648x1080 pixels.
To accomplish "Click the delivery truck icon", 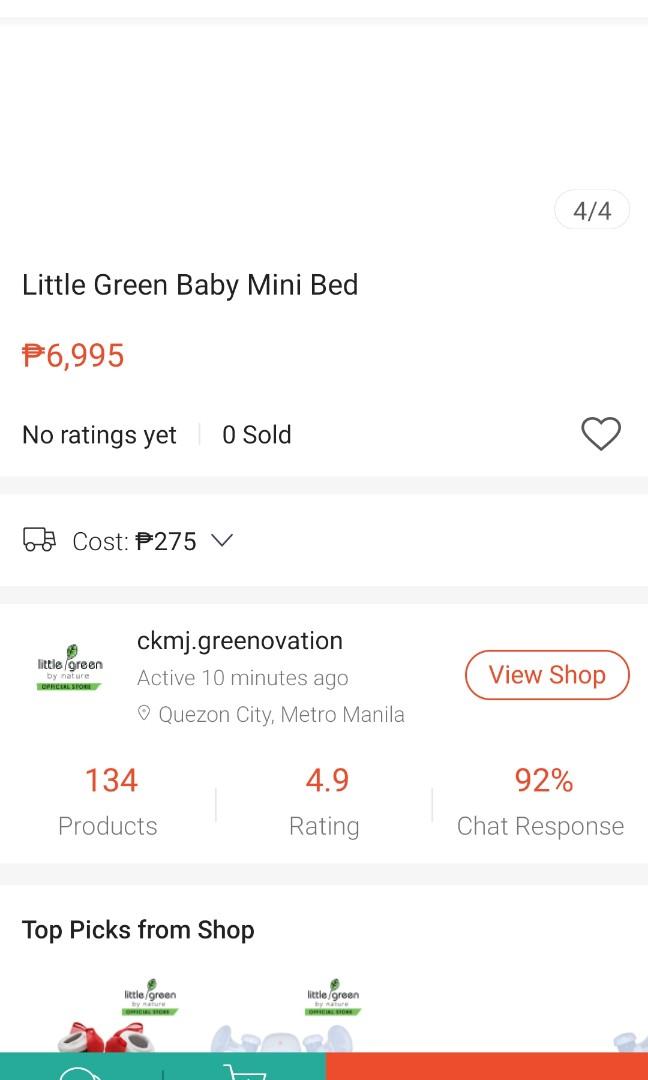I will 39,541.
